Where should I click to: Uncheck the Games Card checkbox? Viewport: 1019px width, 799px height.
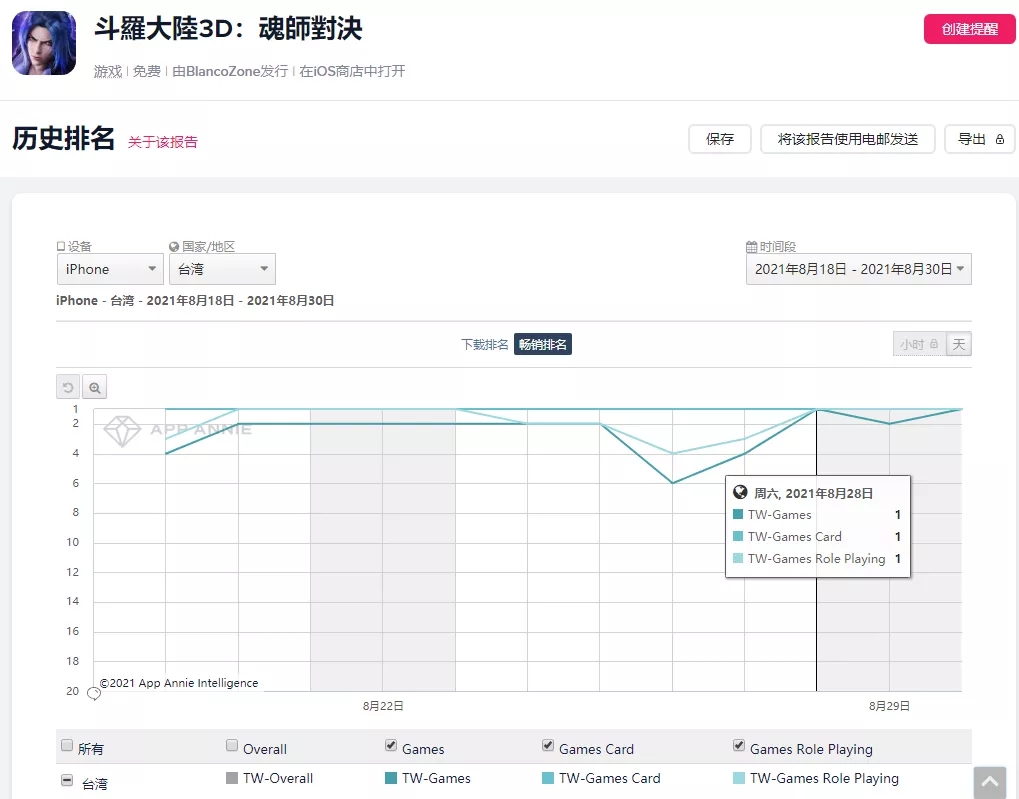pos(548,746)
